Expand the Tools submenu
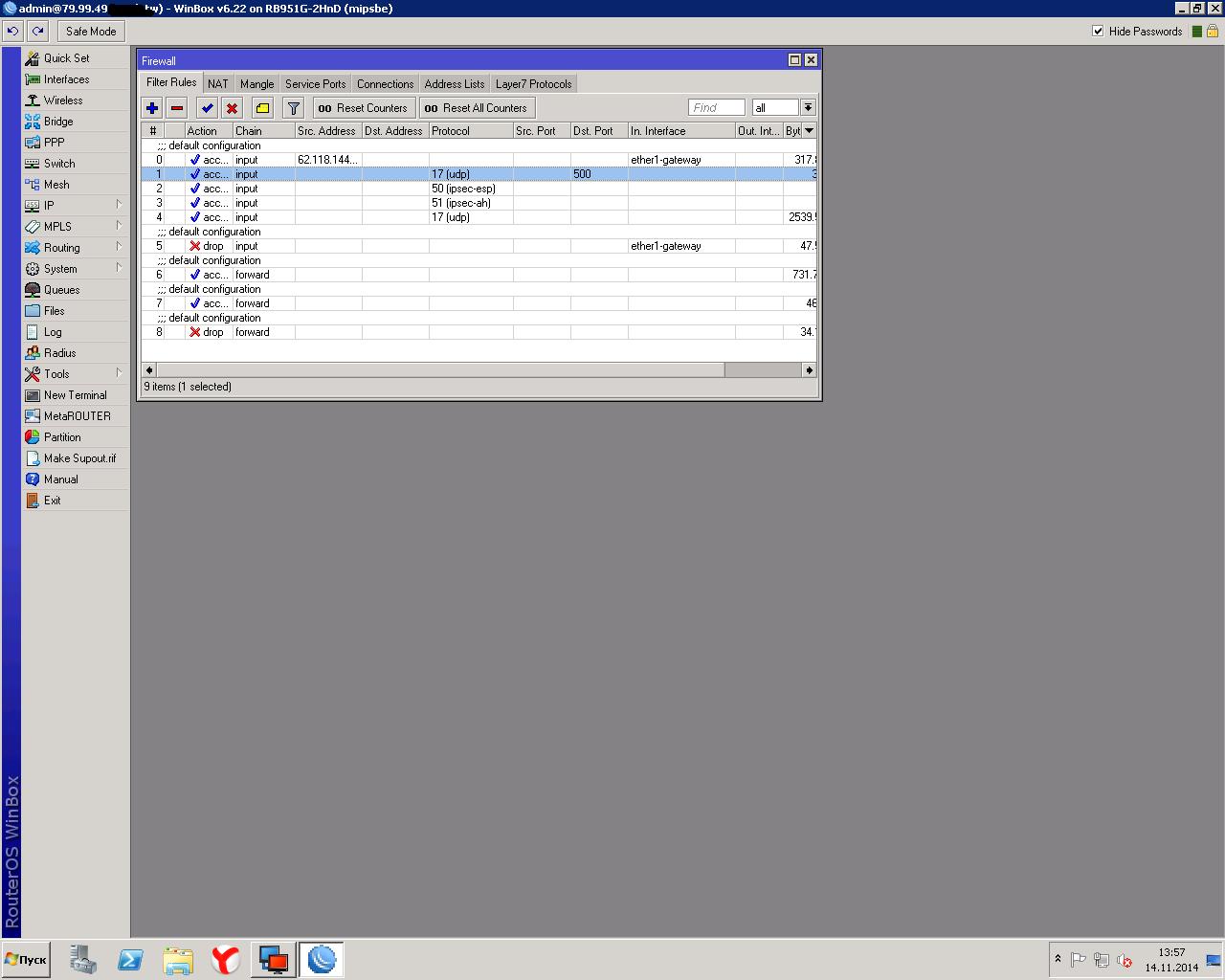Image resolution: width=1225 pixels, height=980 pixels. click(x=76, y=374)
